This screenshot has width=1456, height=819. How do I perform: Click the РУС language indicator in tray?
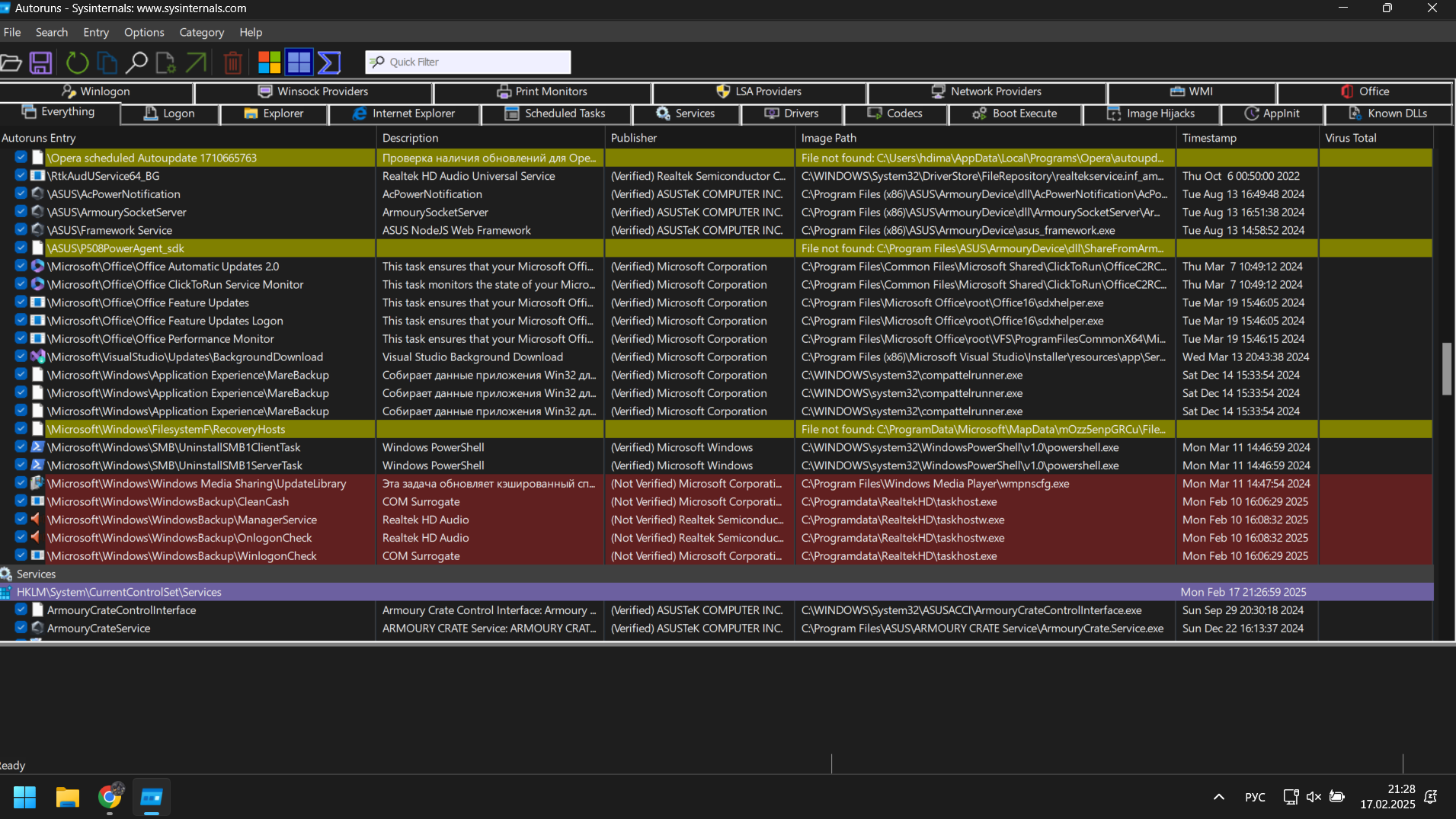click(1255, 797)
